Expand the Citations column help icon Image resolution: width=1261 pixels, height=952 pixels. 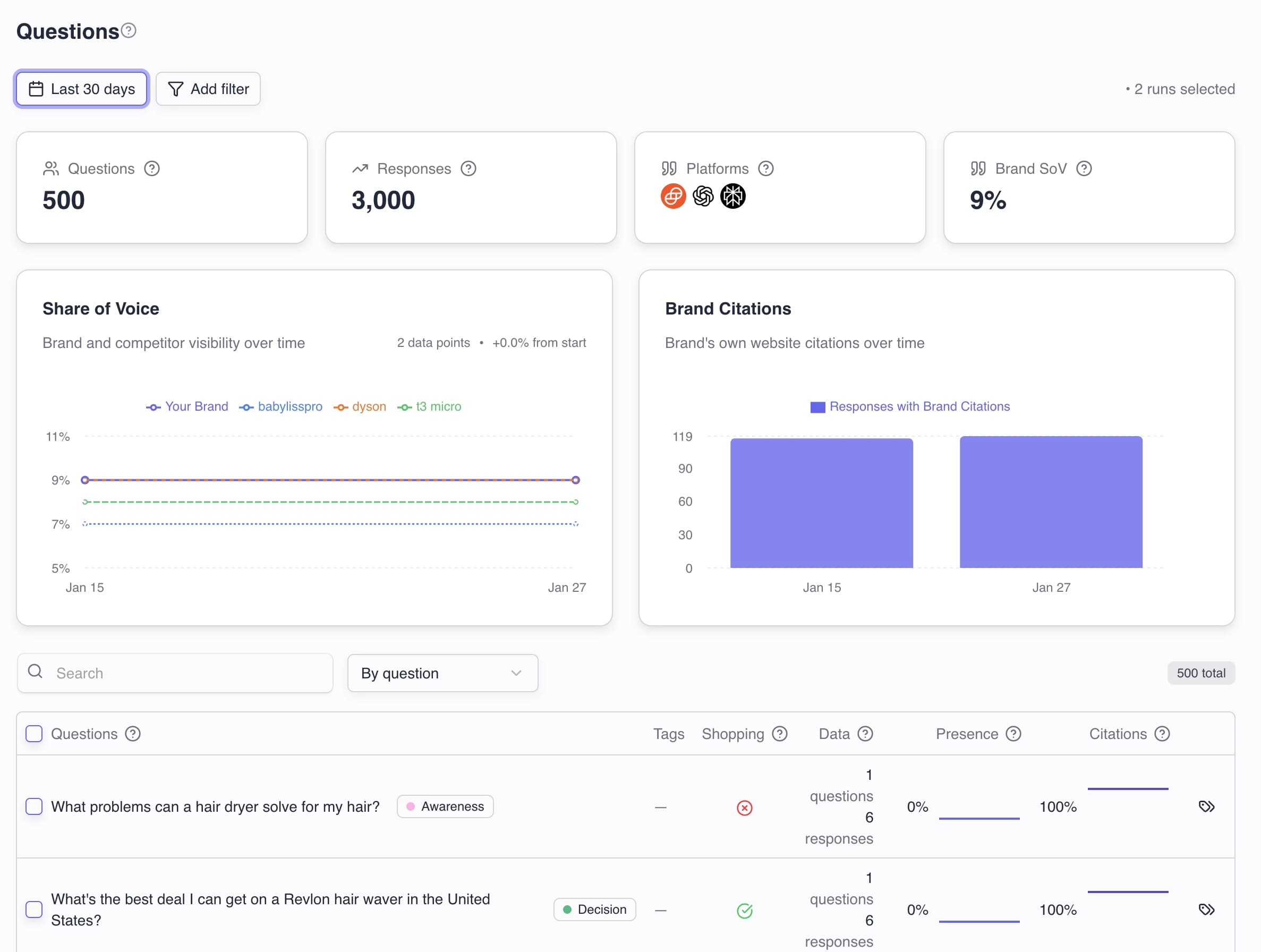click(1162, 734)
